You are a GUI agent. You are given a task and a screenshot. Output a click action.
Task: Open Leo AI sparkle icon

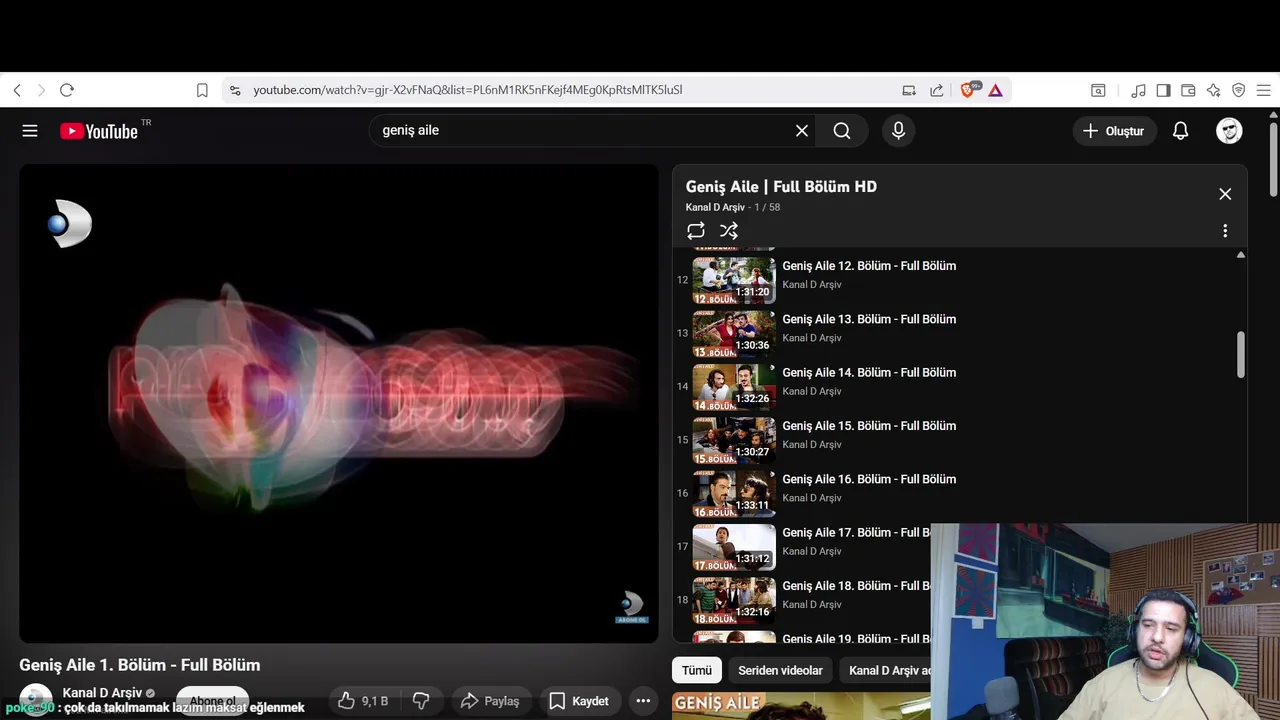click(1213, 90)
